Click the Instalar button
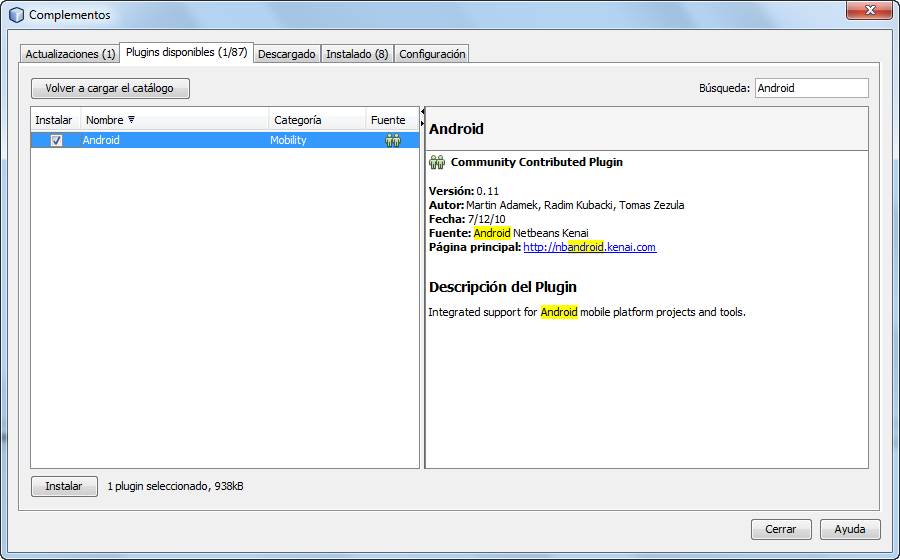 pyautogui.click(x=64, y=486)
